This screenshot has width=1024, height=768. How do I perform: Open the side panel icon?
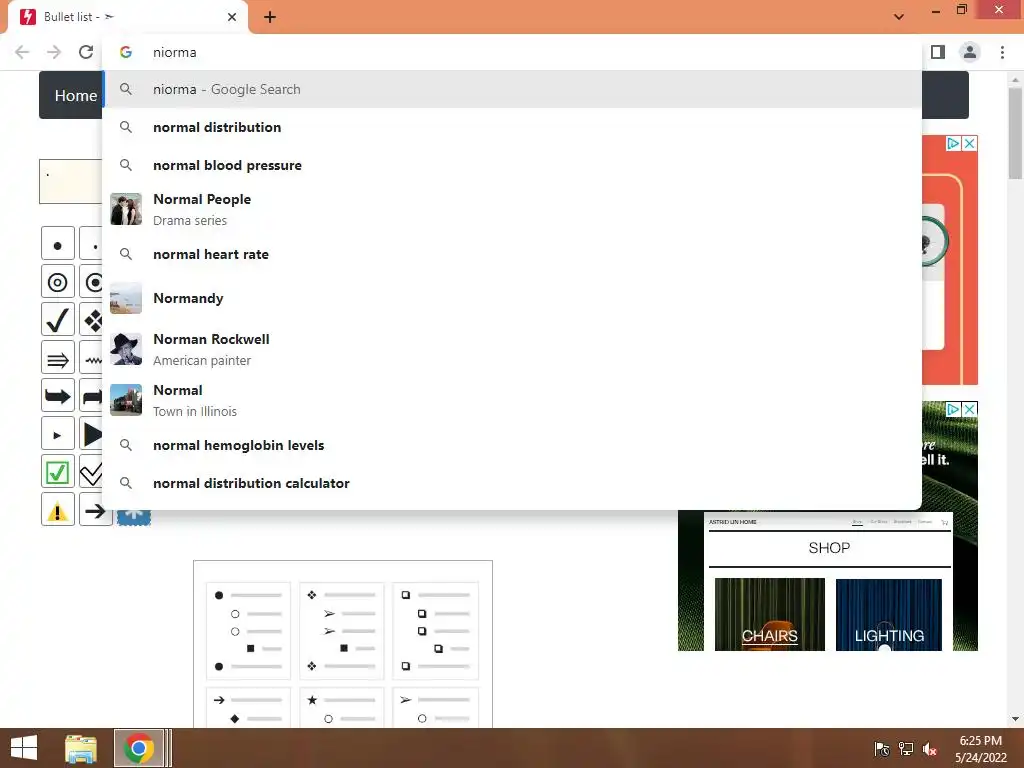click(x=938, y=52)
